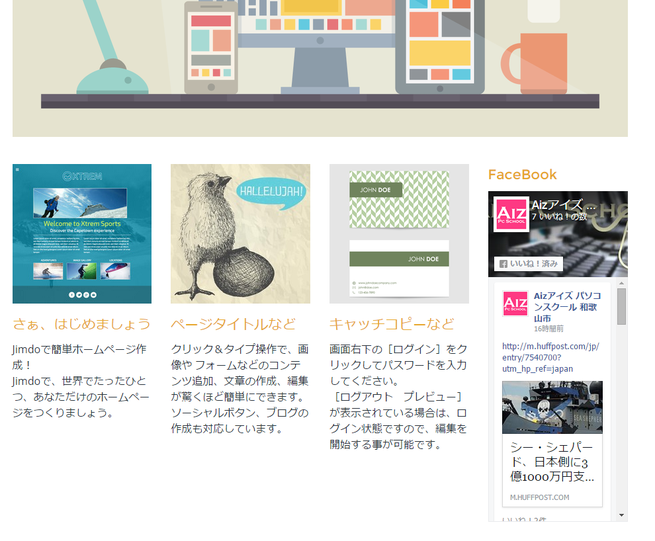Click the Facebook widget scroll up arrow
This screenshot has height=541, width=655.
point(622,283)
